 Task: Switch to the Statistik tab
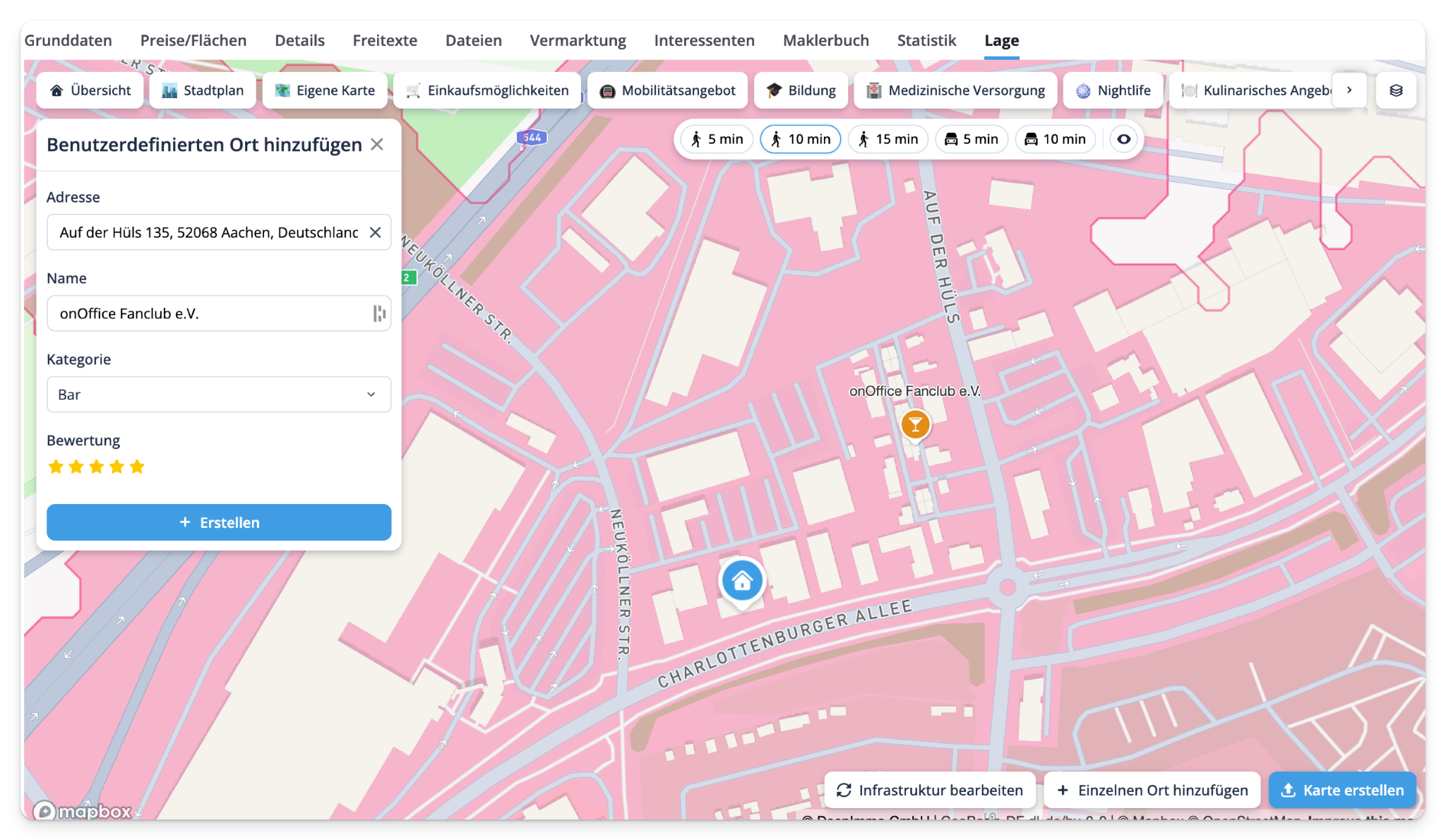click(x=926, y=40)
